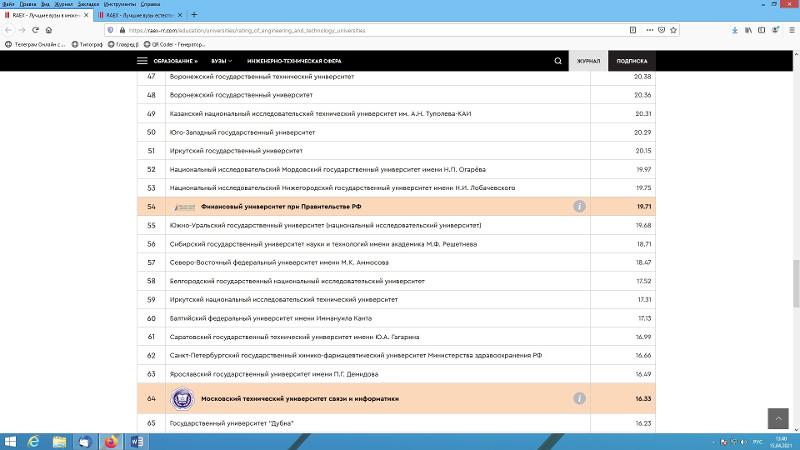Open a new tab with plus button

coord(194,15)
